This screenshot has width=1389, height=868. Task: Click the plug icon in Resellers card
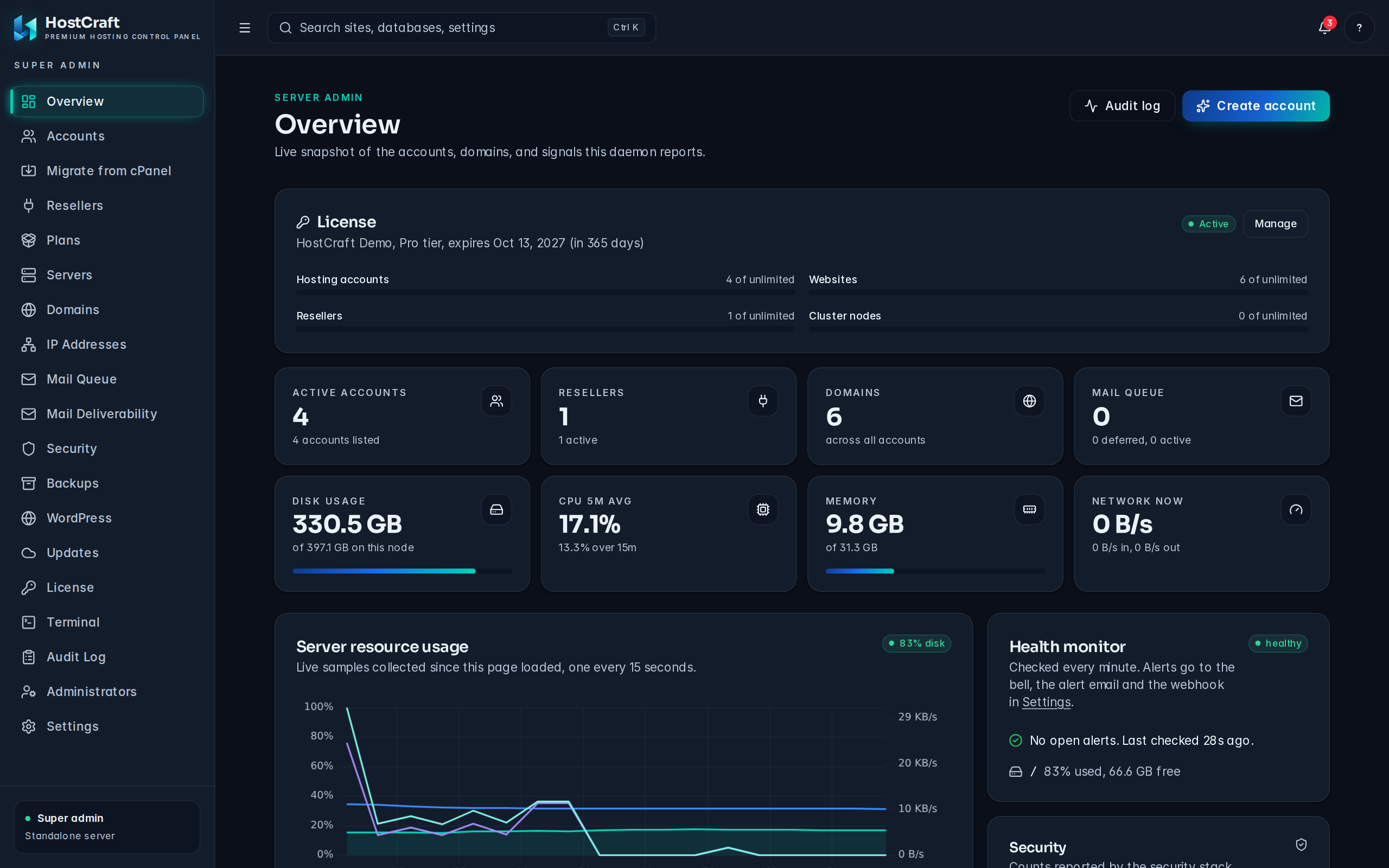pyautogui.click(x=763, y=401)
